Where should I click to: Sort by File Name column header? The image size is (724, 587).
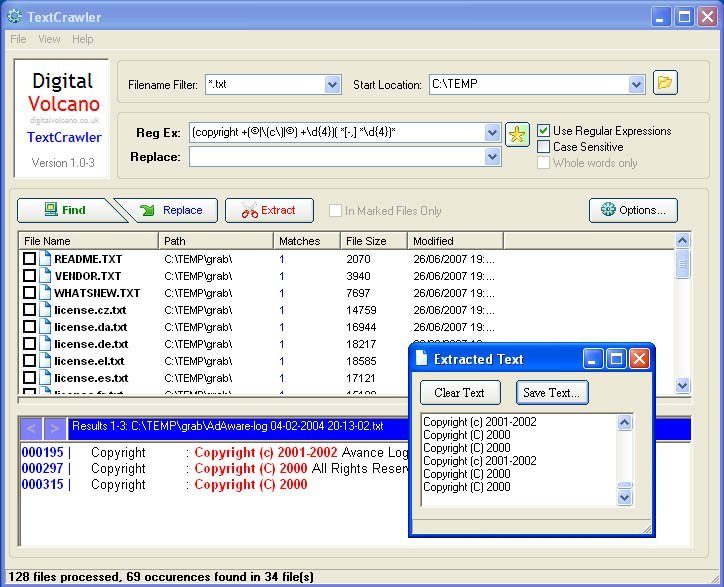click(x=89, y=241)
